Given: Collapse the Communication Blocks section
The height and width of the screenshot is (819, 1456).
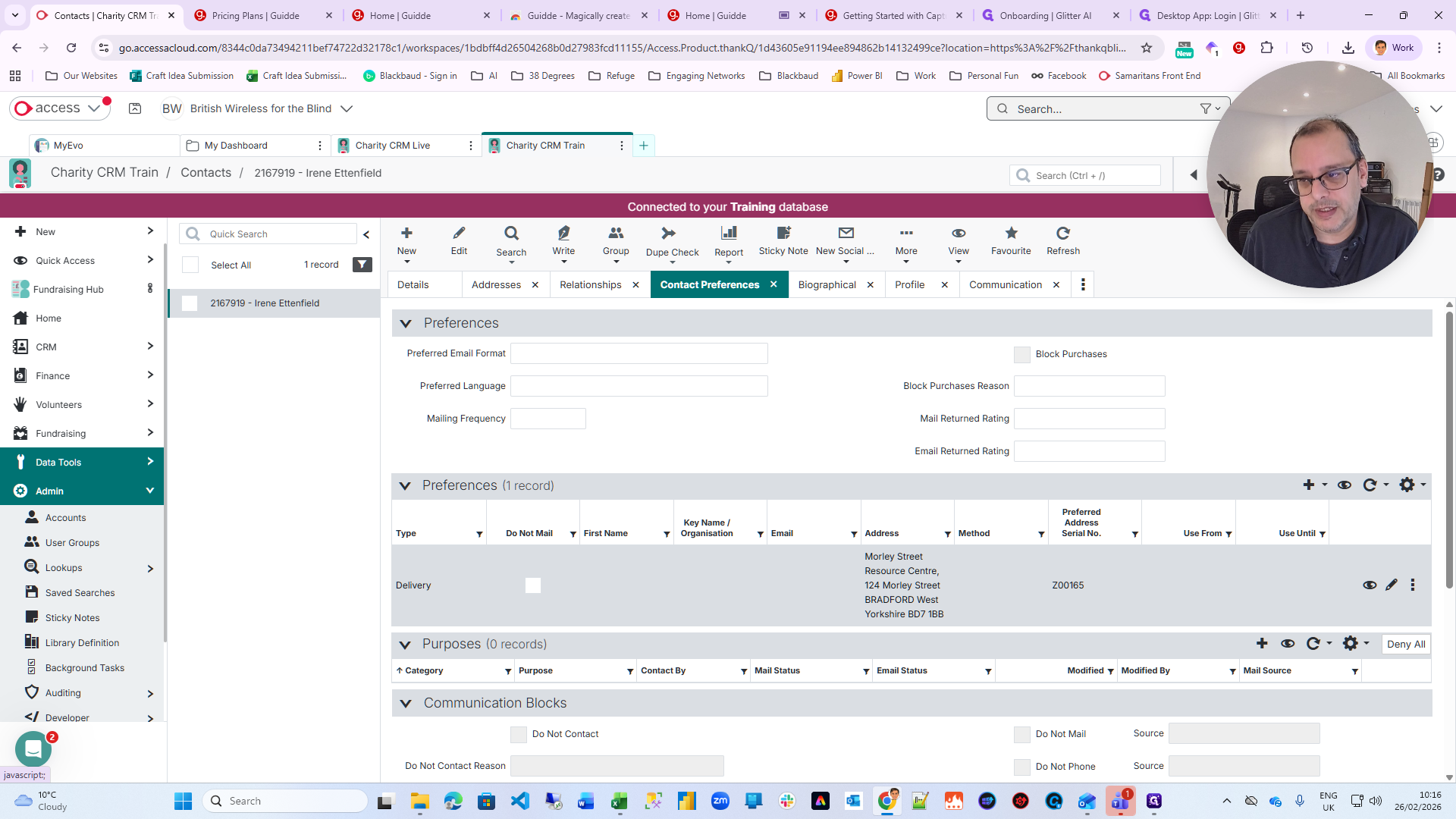Looking at the screenshot, I should click(x=406, y=704).
